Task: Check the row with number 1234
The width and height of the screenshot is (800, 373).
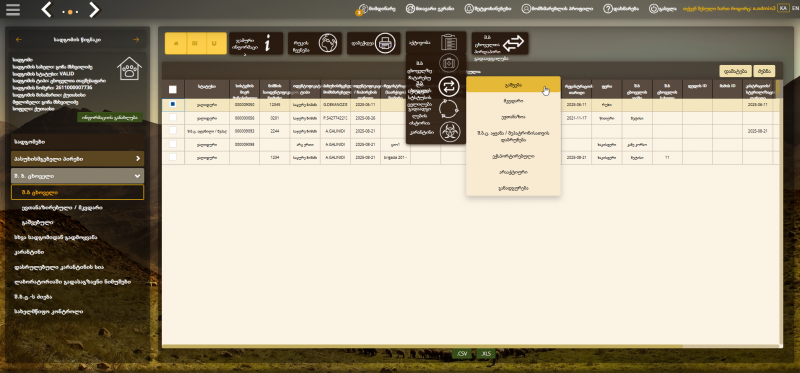Action: click(x=172, y=157)
